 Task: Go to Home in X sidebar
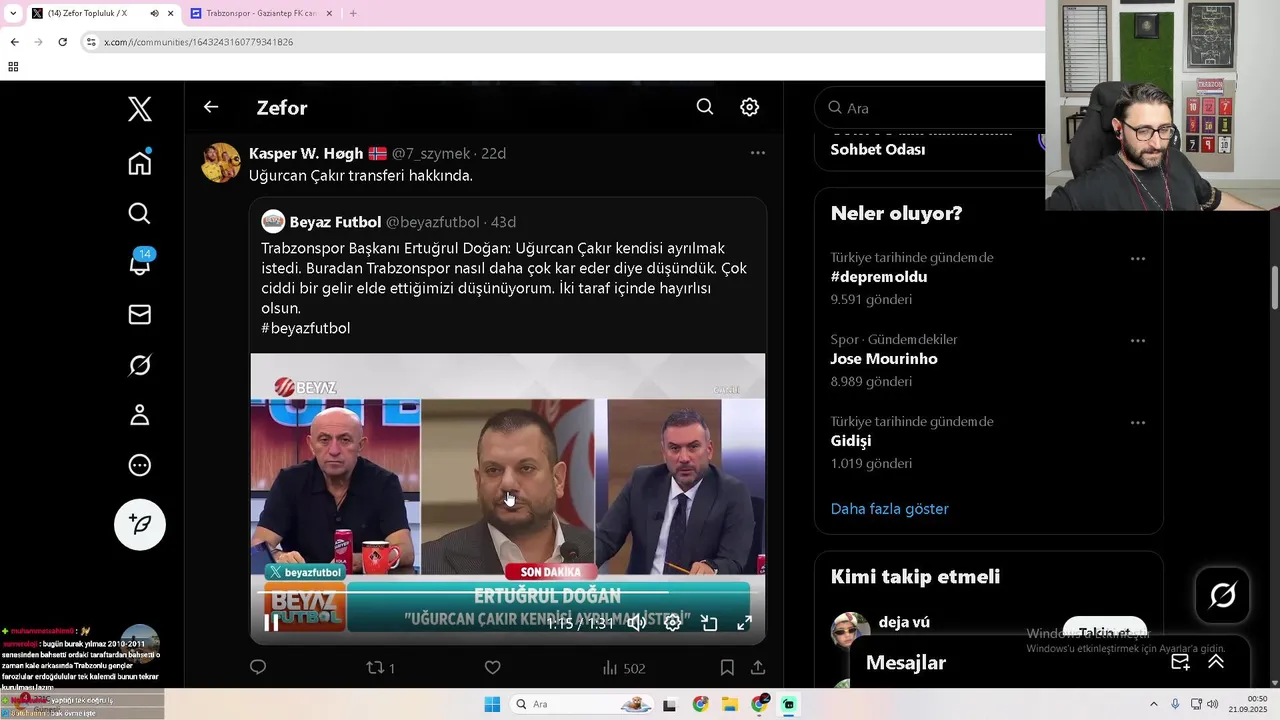140,163
